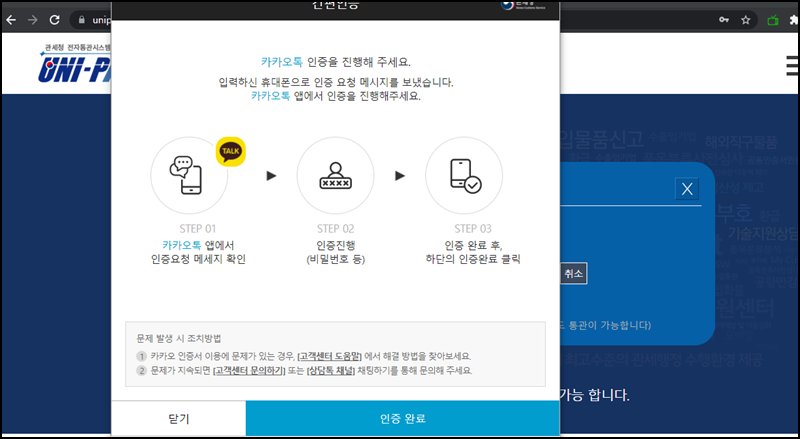Open saved passwords key icon
The width and height of the screenshot is (800, 439).
[723, 20]
